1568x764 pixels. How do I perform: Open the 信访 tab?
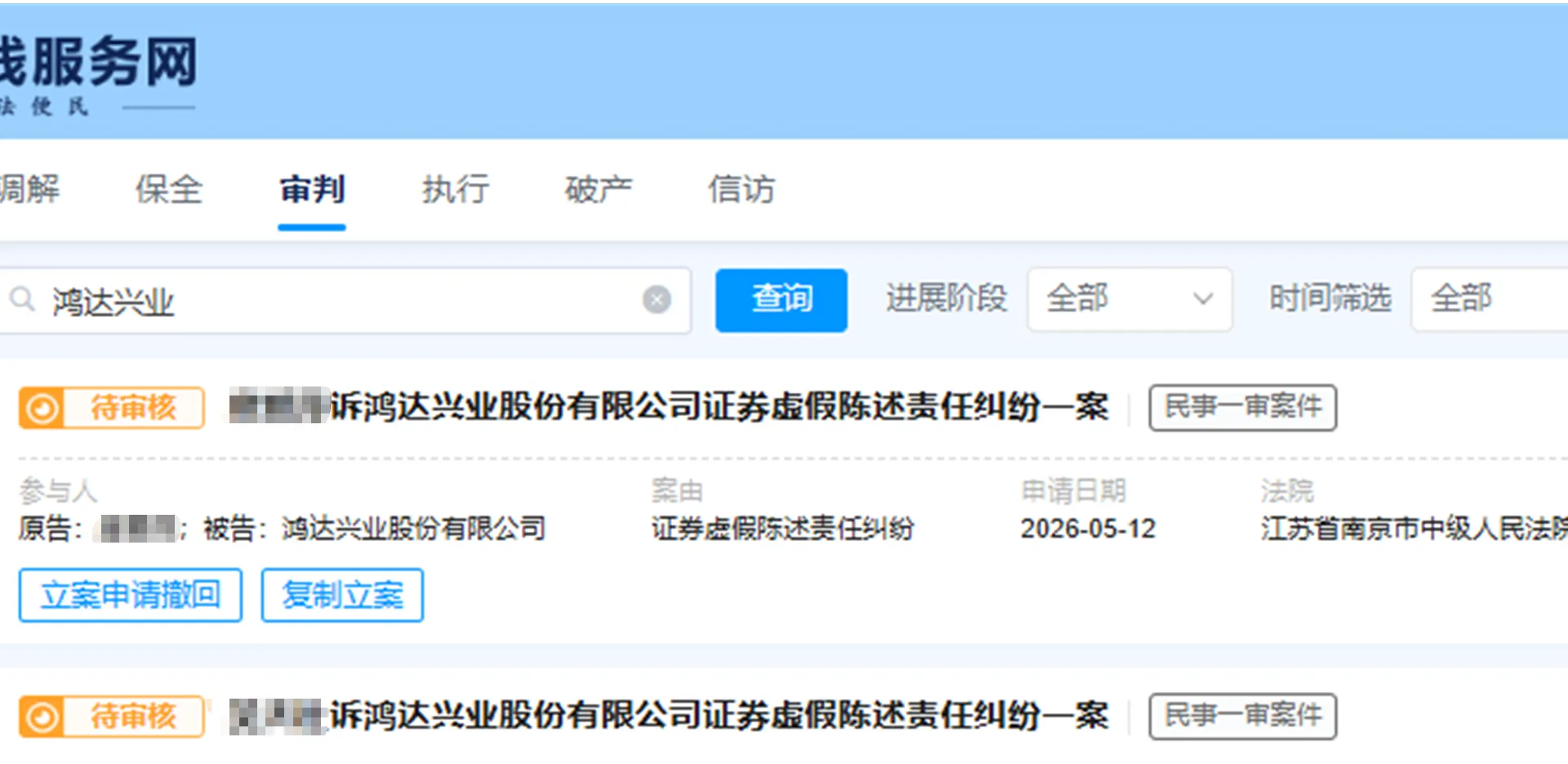tap(742, 190)
